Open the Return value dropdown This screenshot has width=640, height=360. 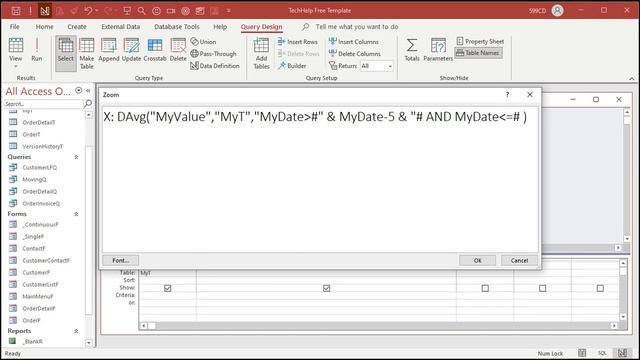coord(390,66)
